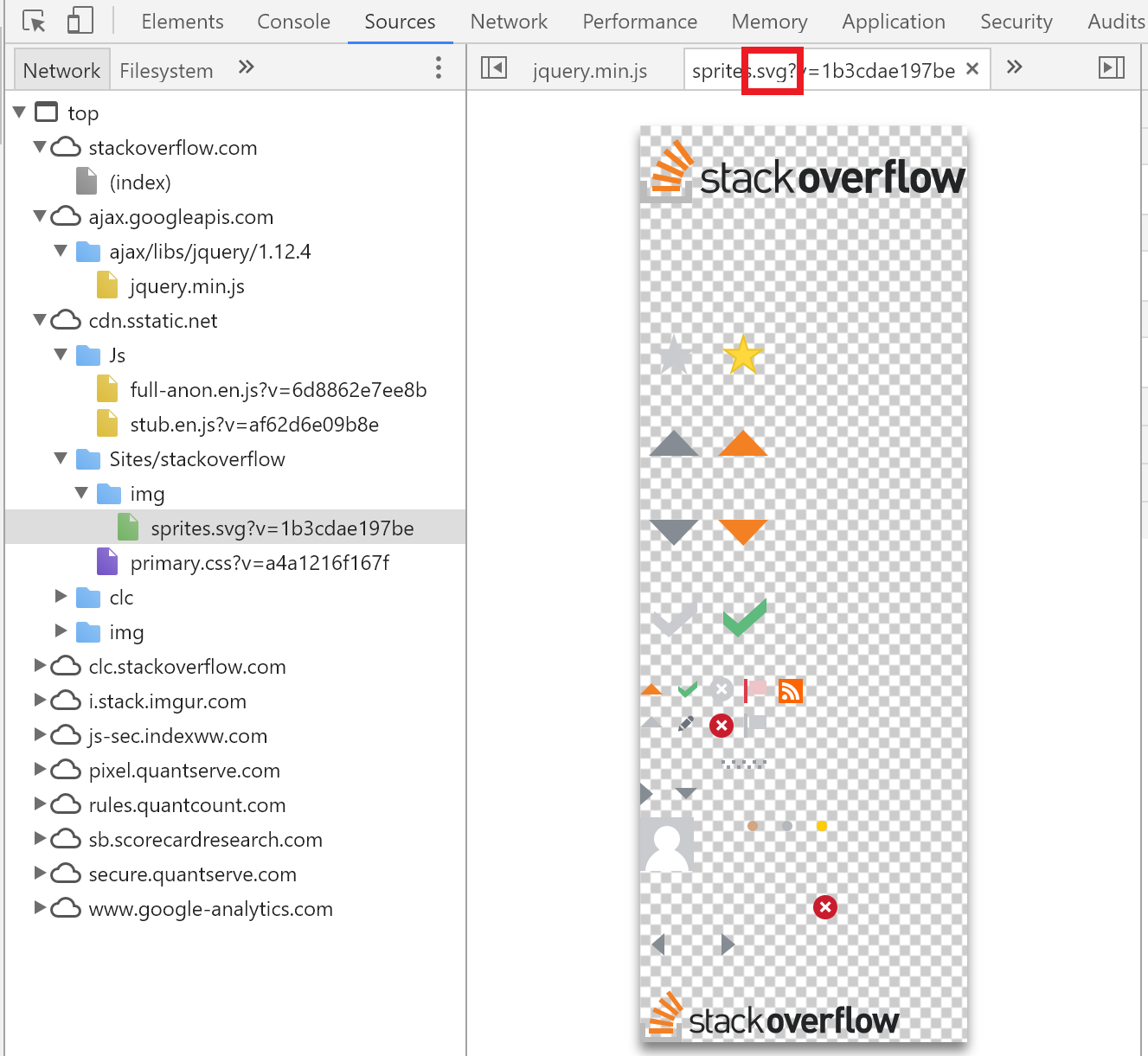Hide the navigator sidebar pane
The image size is (1148, 1056).
click(494, 67)
